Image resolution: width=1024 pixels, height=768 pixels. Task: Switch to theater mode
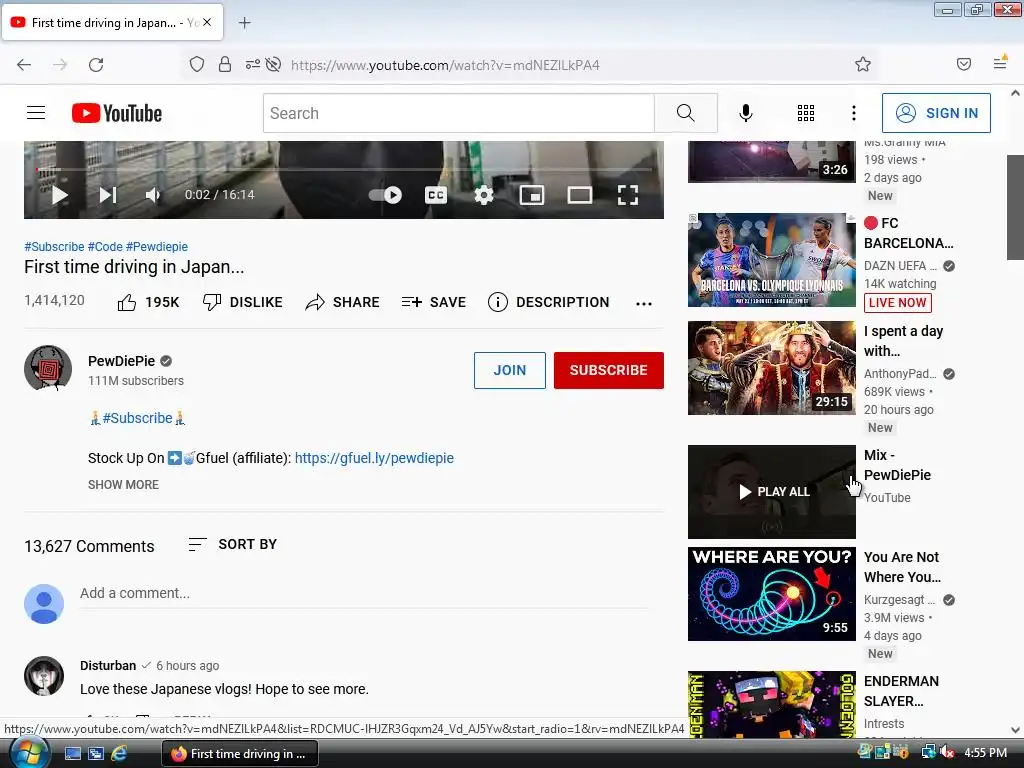pos(579,195)
